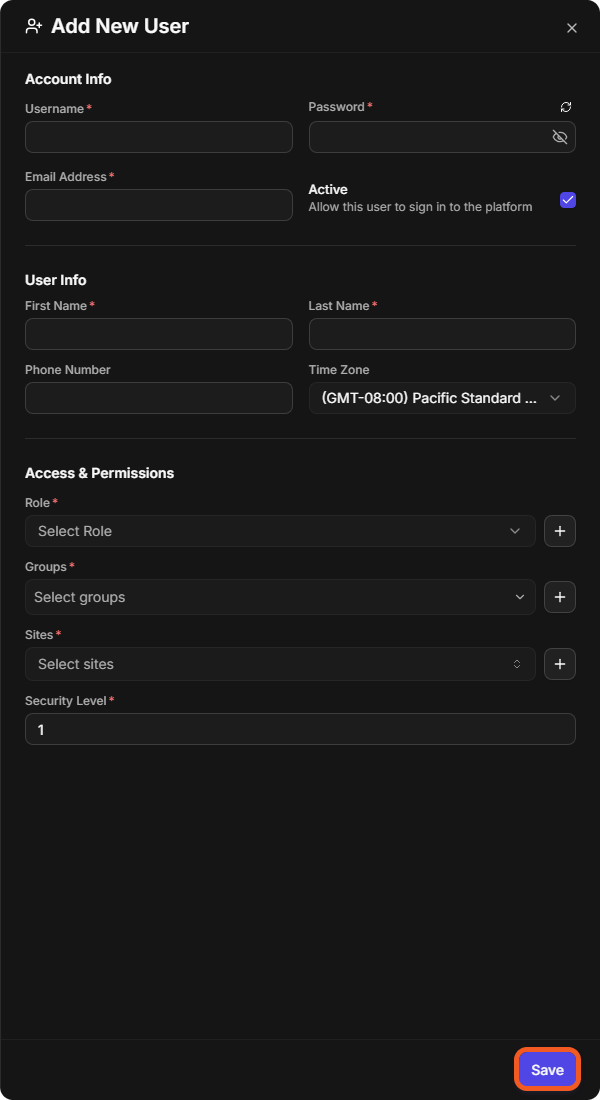This screenshot has width=600, height=1100.
Task: Uncheck the Active checkbox
Action: point(568,200)
